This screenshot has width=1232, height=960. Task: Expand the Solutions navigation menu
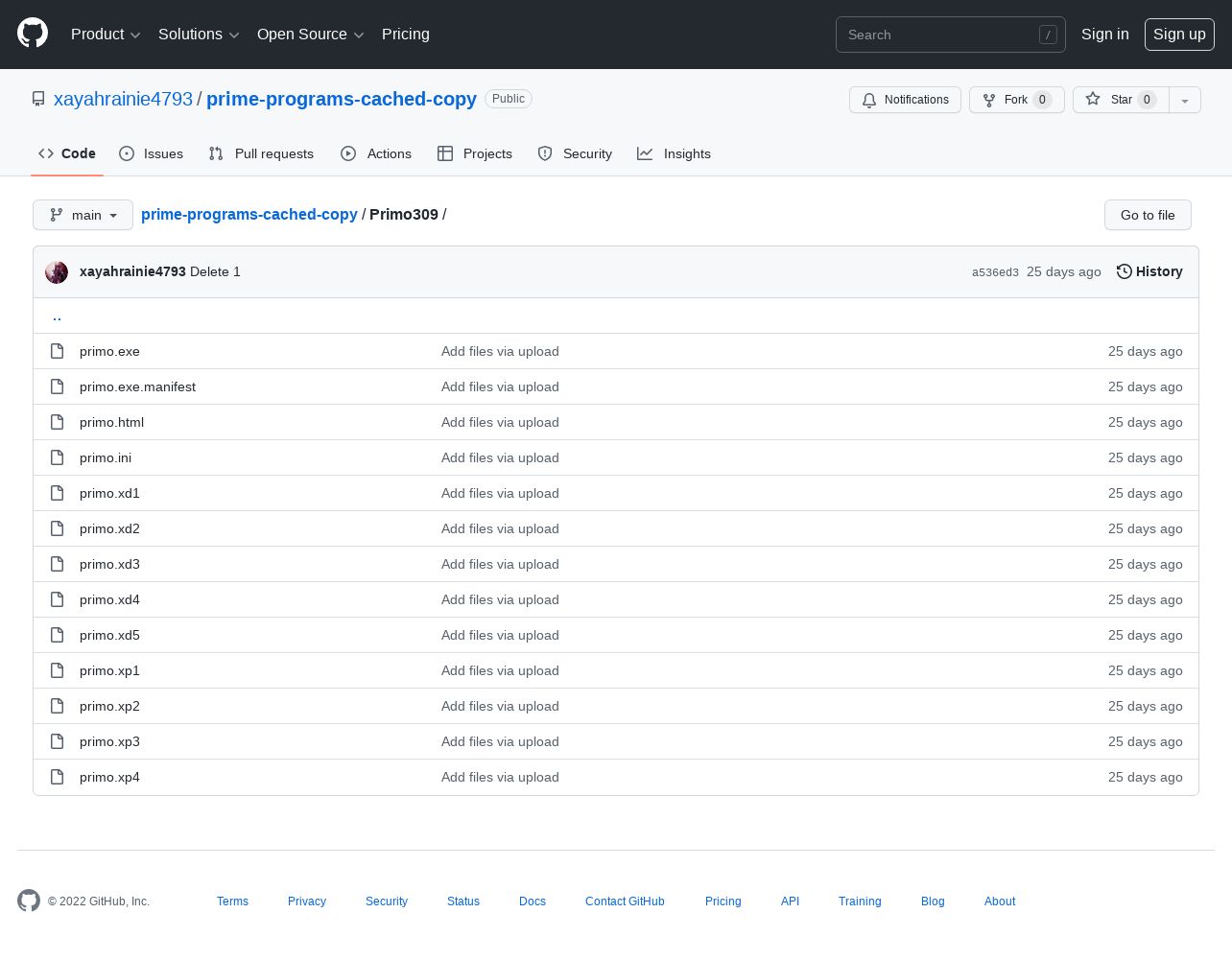pyautogui.click(x=199, y=35)
